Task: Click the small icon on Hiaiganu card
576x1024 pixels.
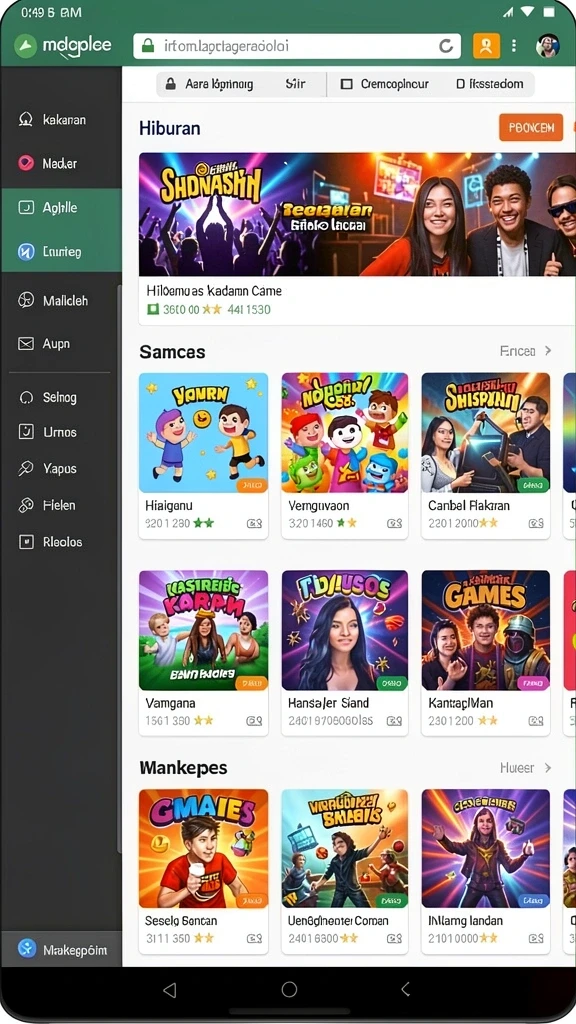Action: 254,523
